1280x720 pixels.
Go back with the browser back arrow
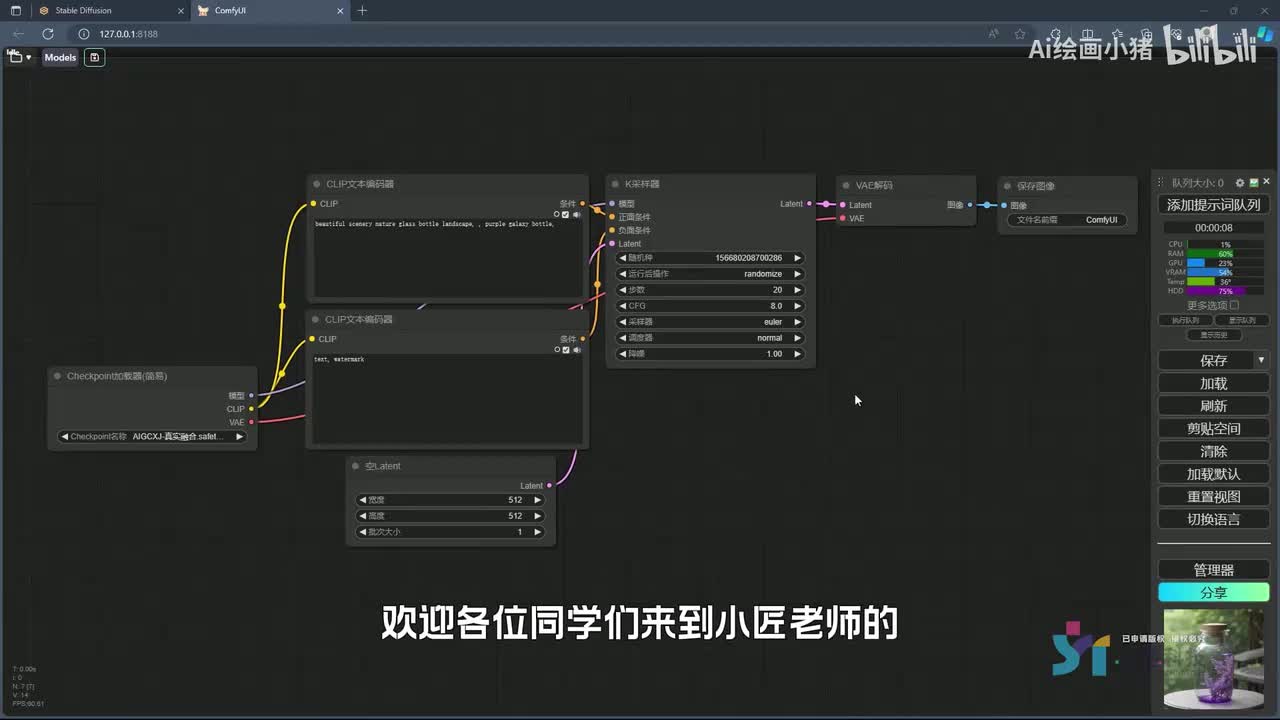click(19, 34)
